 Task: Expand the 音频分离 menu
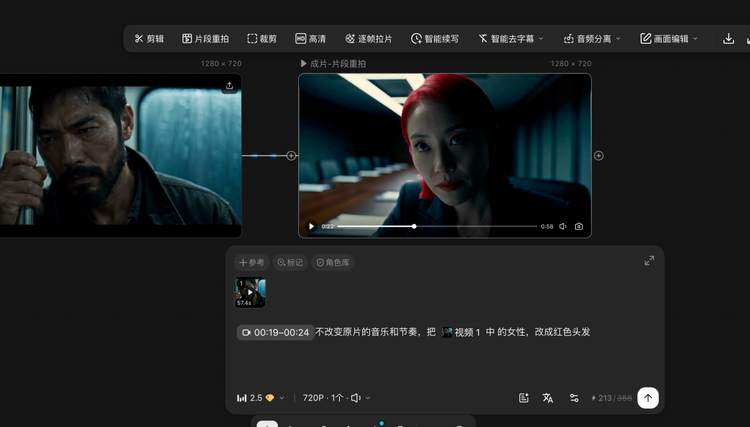tap(592, 39)
